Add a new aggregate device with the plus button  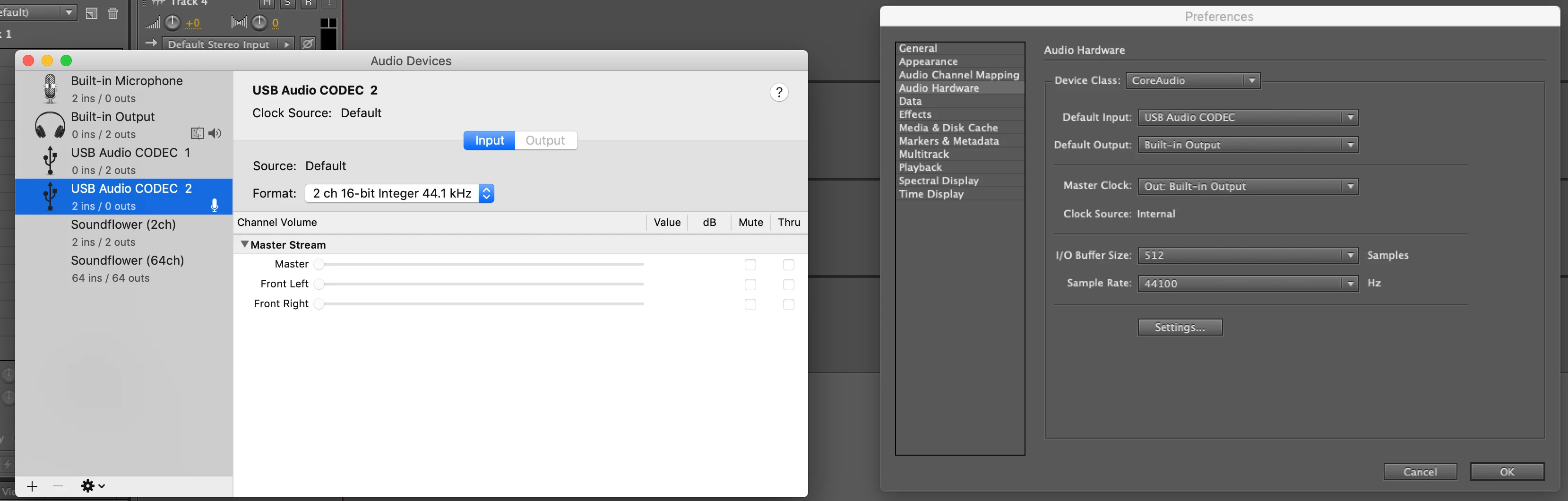point(32,486)
